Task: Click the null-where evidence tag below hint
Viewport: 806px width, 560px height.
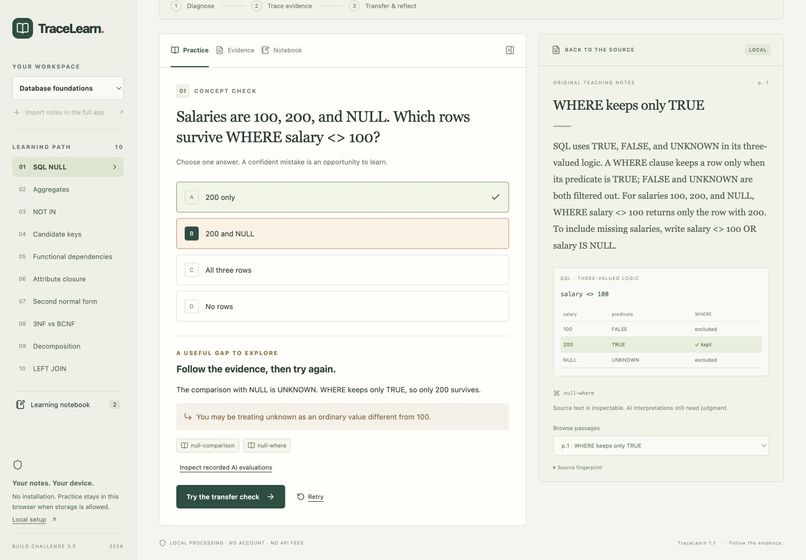Action: tap(267, 445)
